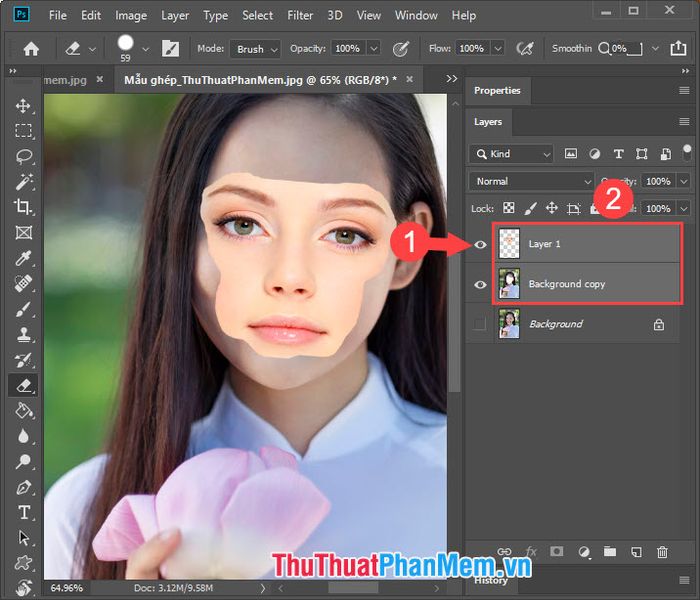This screenshot has width=700, height=600.
Task: Switch to the Properties panel tab
Action: (x=497, y=91)
